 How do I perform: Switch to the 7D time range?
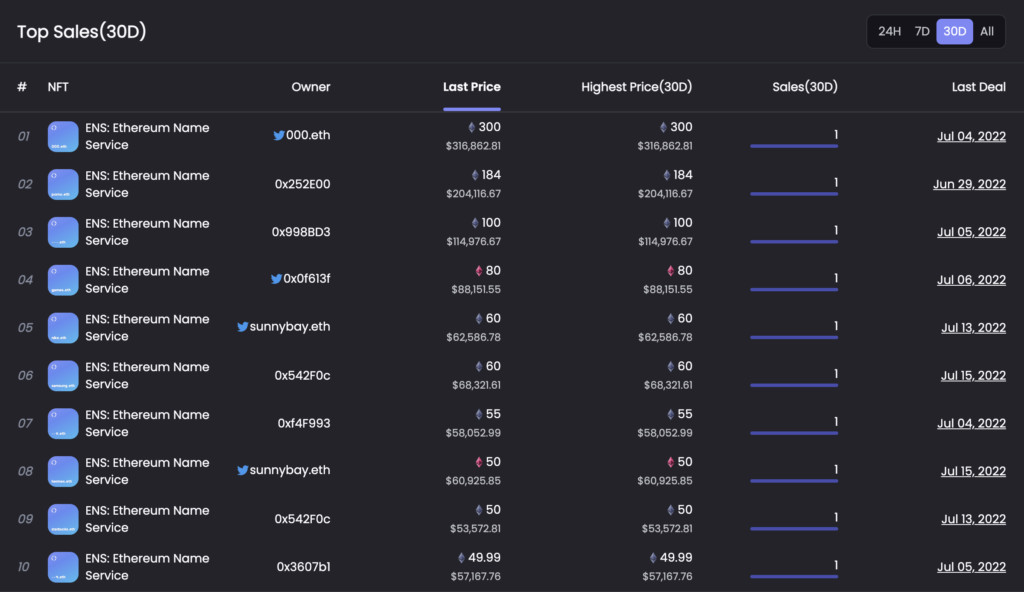pyautogui.click(x=922, y=31)
